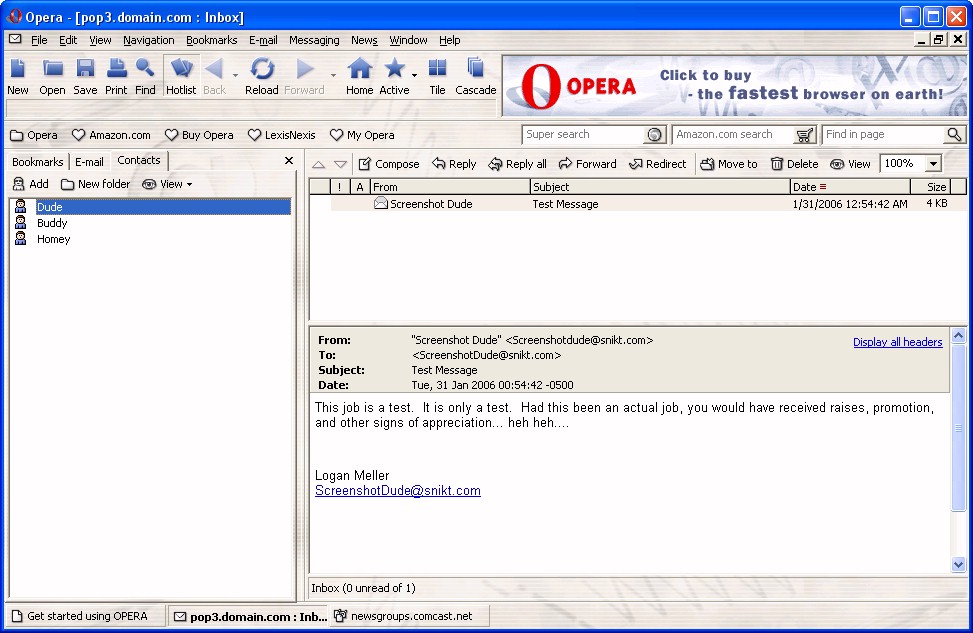Open the LexisNexis bookmark
Screen dimensions: 973x633
[x=282, y=135]
